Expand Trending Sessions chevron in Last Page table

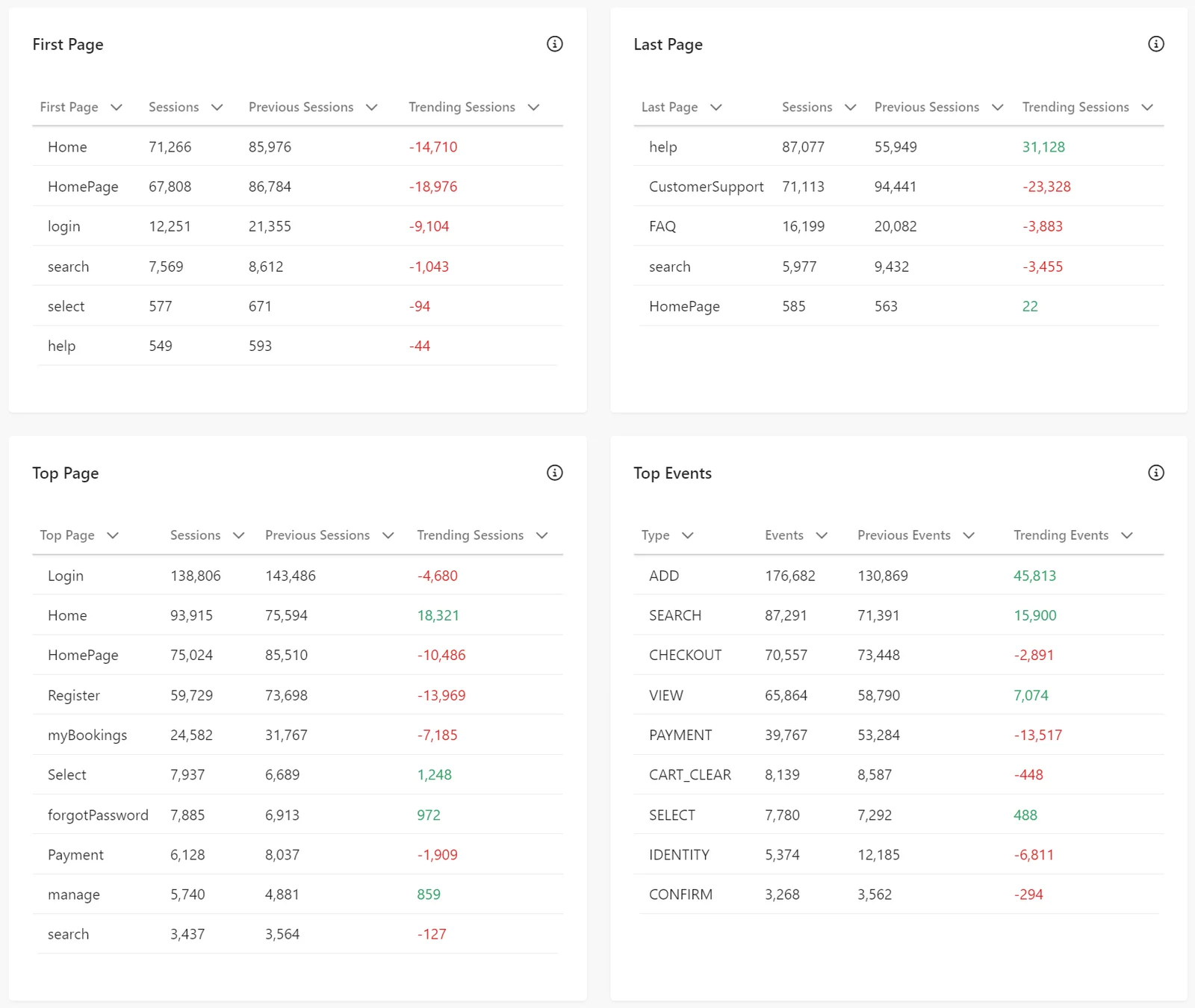(1147, 108)
